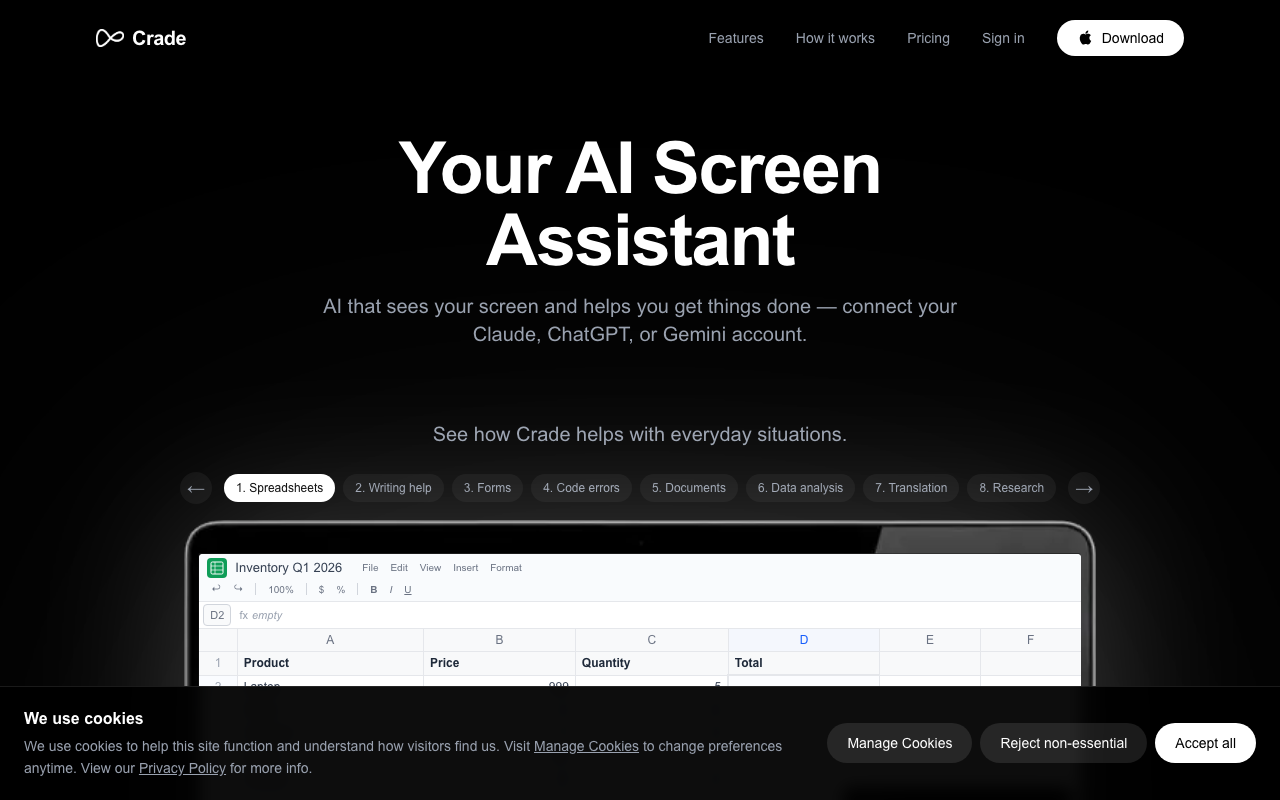1280x800 pixels.
Task: Click the green spreadsheet app icon
Action: [x=217, y=568]
